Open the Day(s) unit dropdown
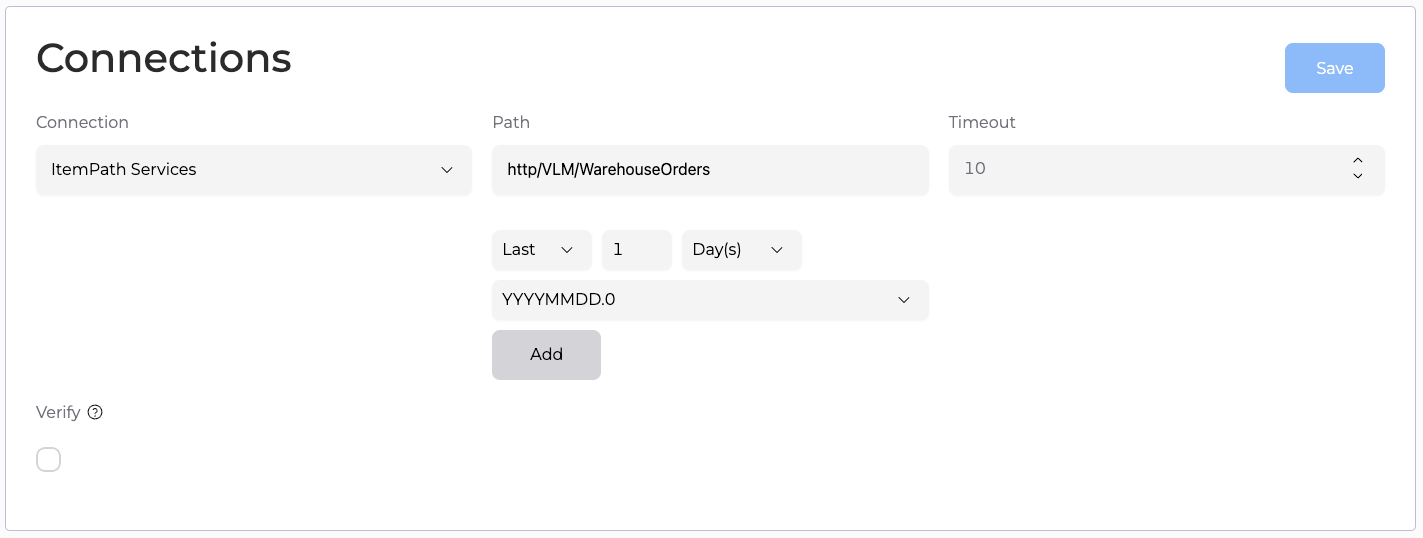 point(741,250)
